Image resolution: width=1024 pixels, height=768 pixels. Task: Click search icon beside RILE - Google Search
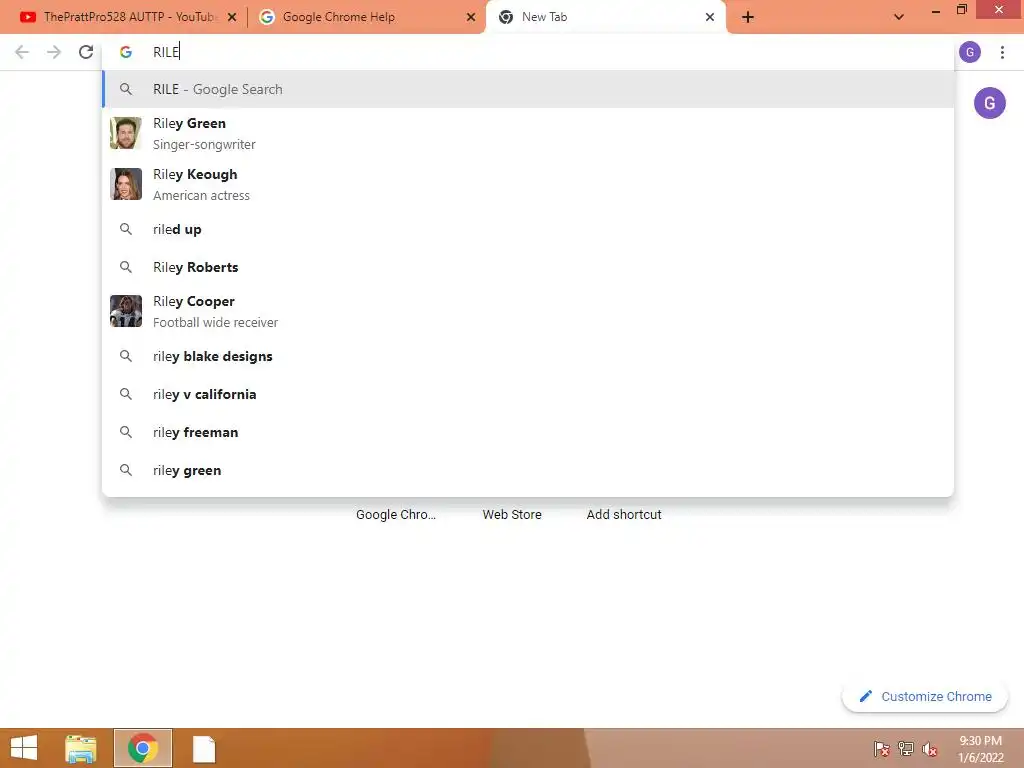tap(126, 89)
